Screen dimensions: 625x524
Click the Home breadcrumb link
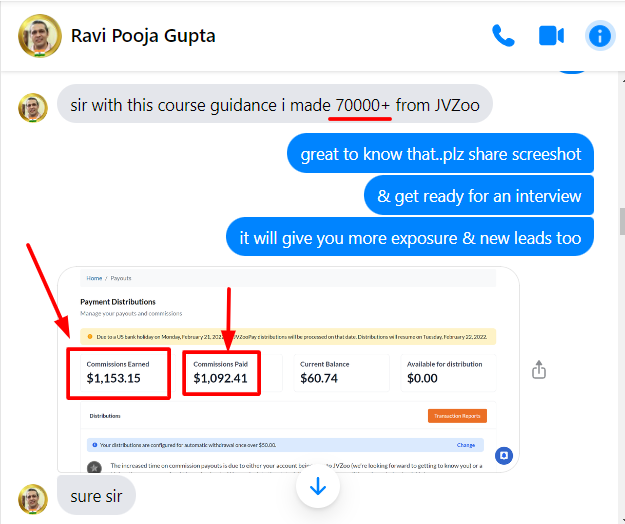point(94,278)
